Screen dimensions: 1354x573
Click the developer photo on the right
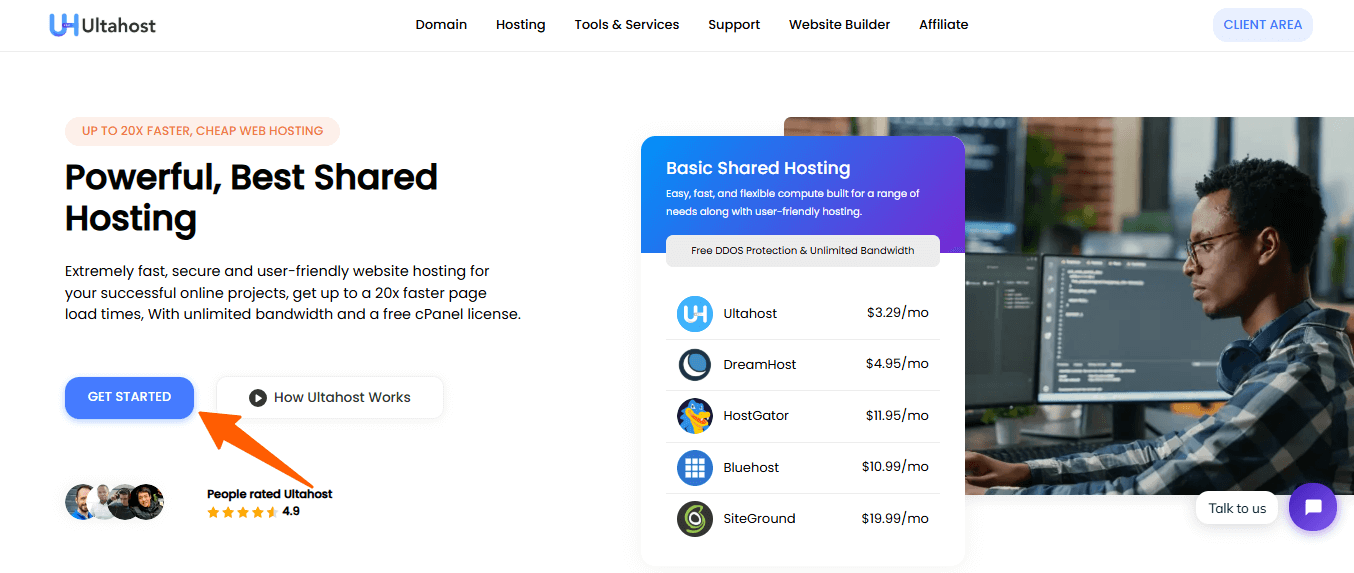1159,306
